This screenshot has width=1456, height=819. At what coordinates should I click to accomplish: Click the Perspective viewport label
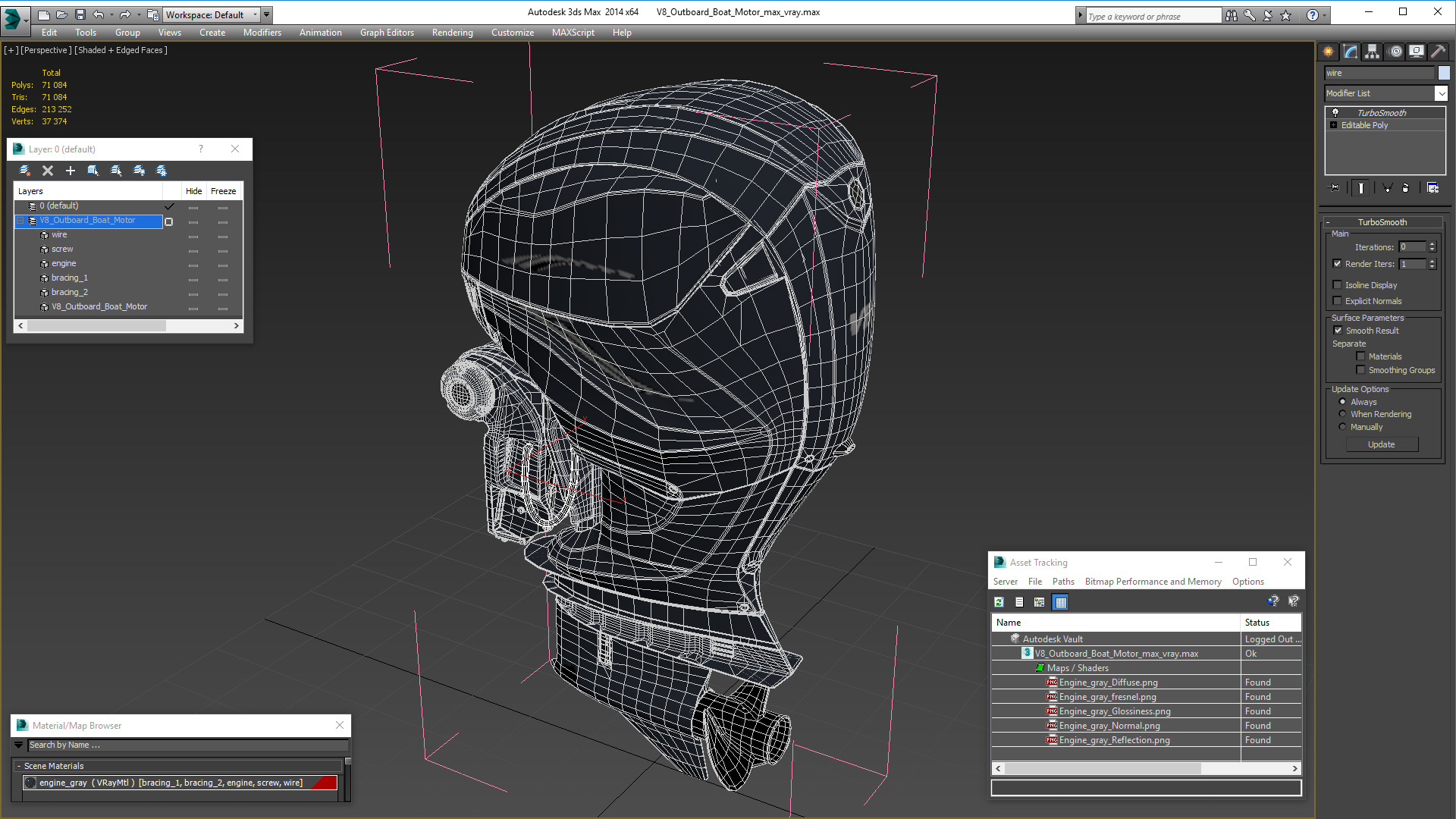coord(46,50)
